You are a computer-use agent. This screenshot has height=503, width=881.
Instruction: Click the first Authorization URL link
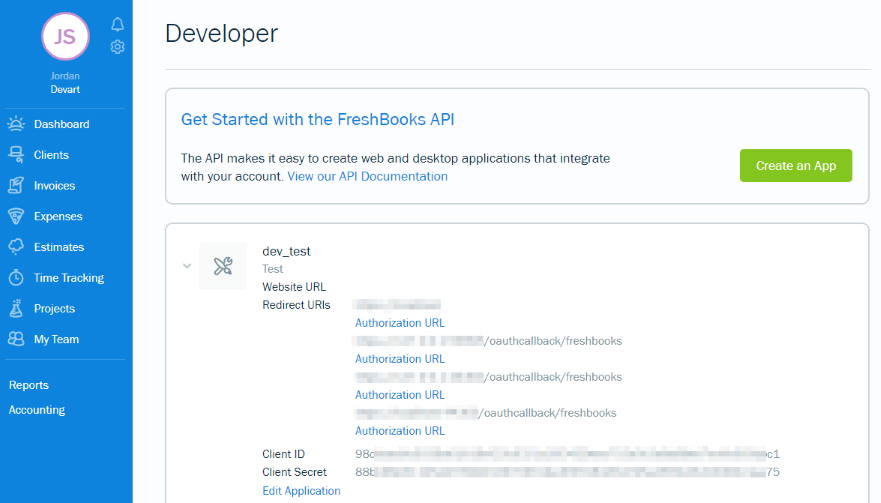[x=399, y=323]
